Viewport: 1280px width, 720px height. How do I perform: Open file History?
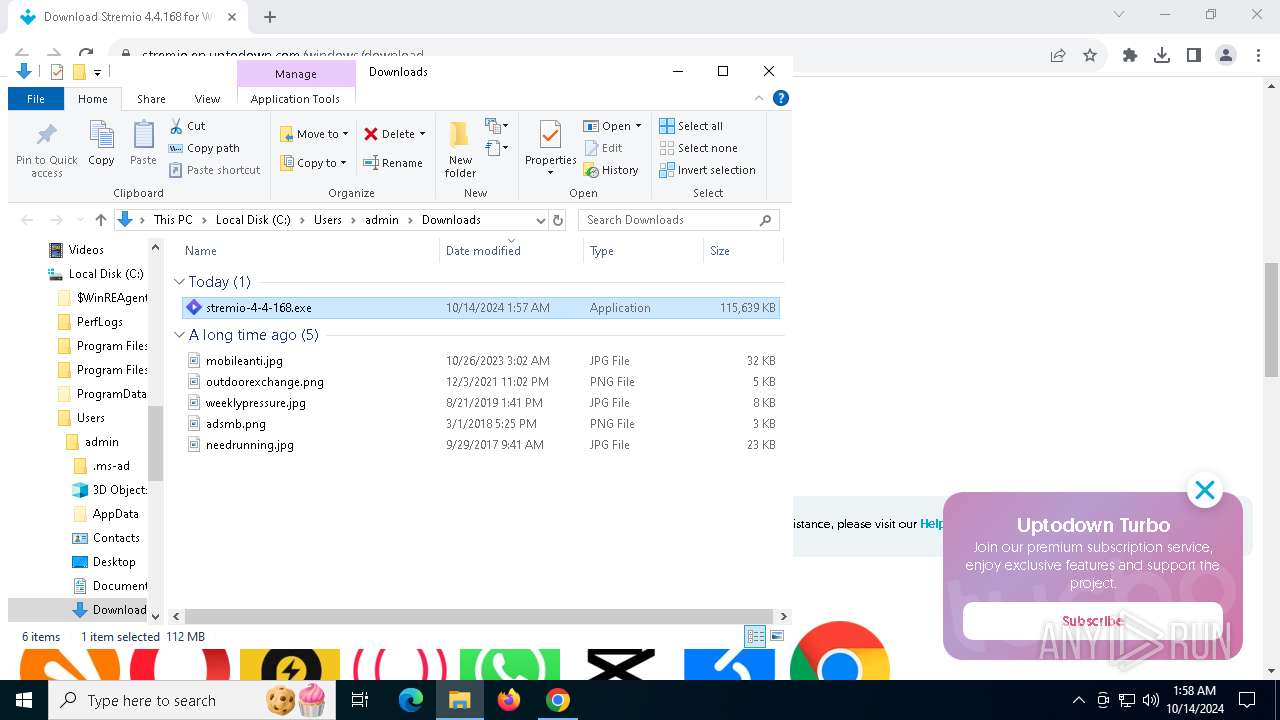tap(611, 170)
